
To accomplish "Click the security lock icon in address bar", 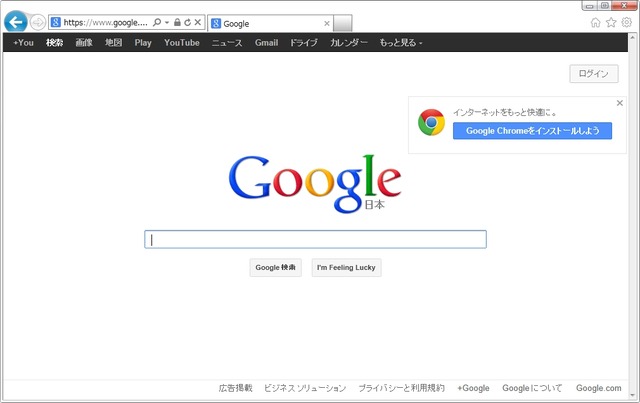I will click(x=177, y=22).
